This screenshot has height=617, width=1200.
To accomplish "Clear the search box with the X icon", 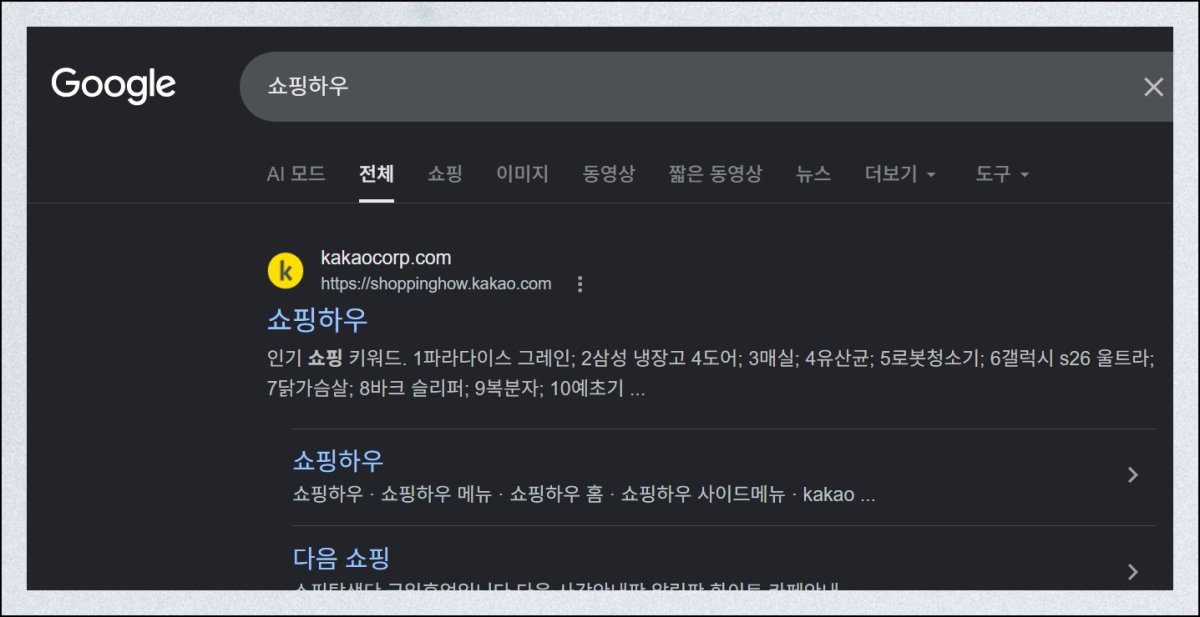I will coord(1153,87).
